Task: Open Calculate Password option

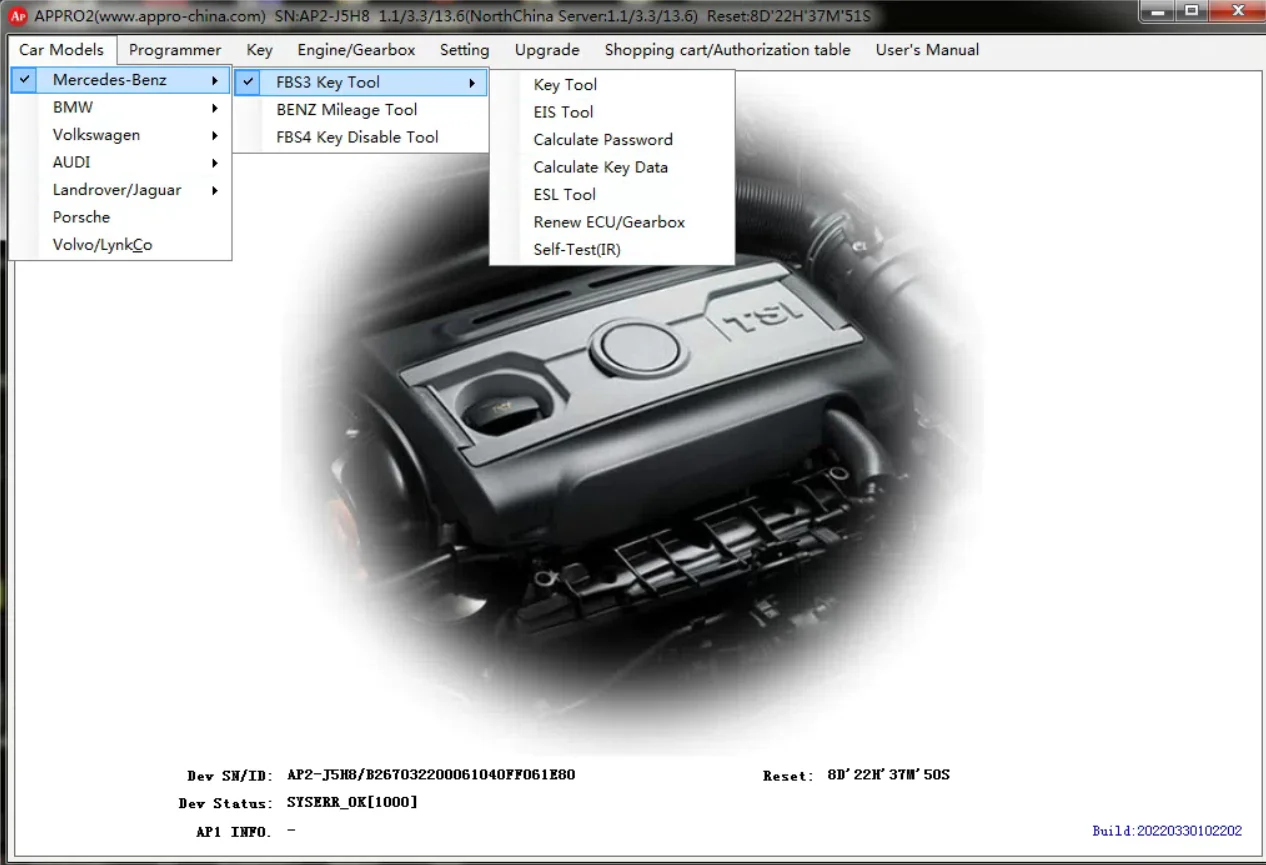Action: (603, 140)
